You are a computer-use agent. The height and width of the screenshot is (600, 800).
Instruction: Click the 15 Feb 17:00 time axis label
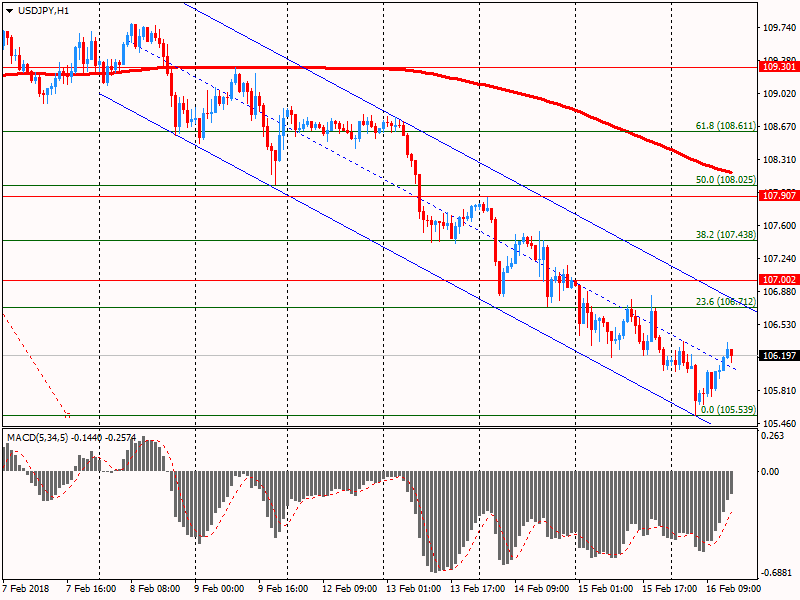tap(669, 589)
